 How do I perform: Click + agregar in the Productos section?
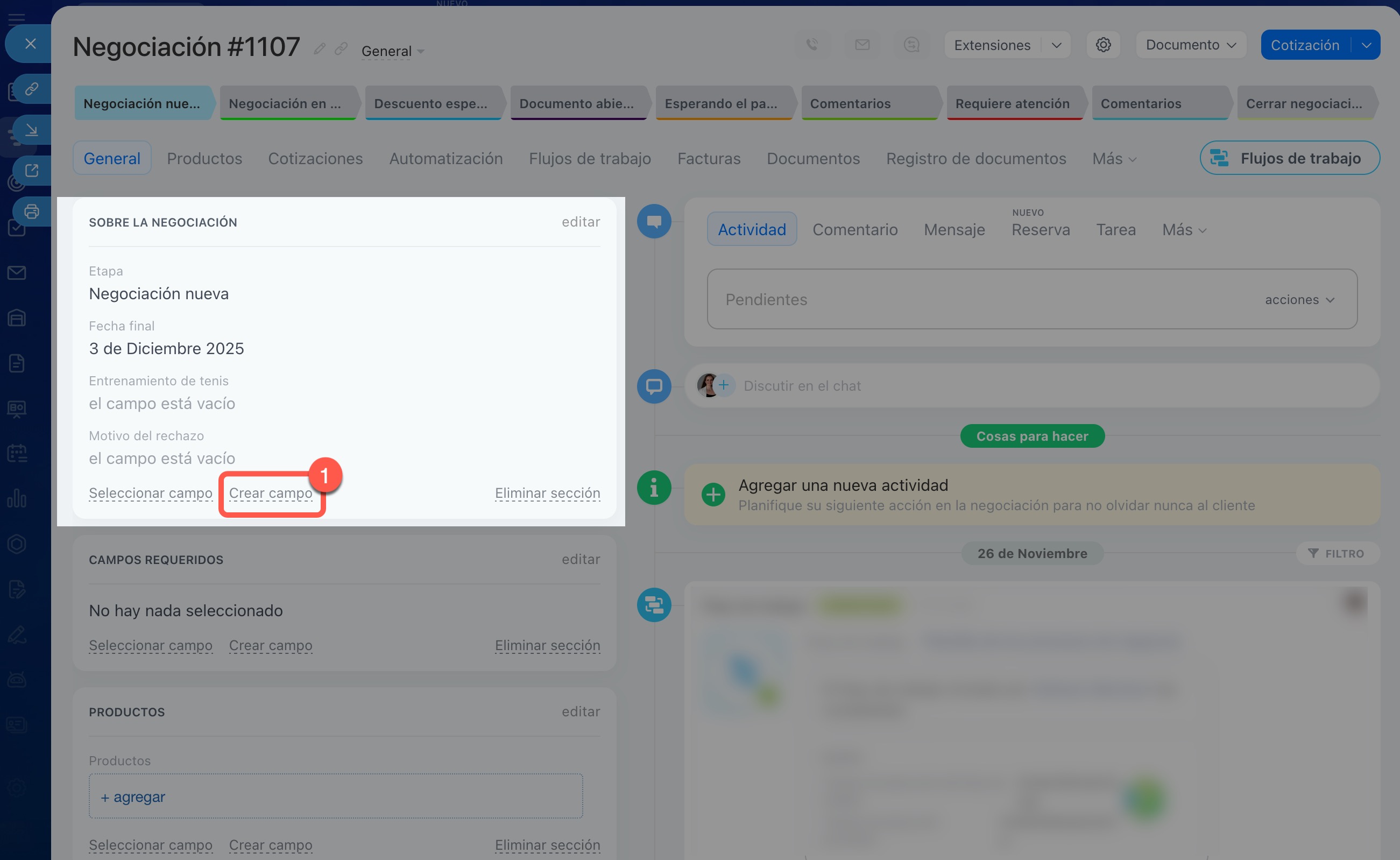click(x=133, y=796)
